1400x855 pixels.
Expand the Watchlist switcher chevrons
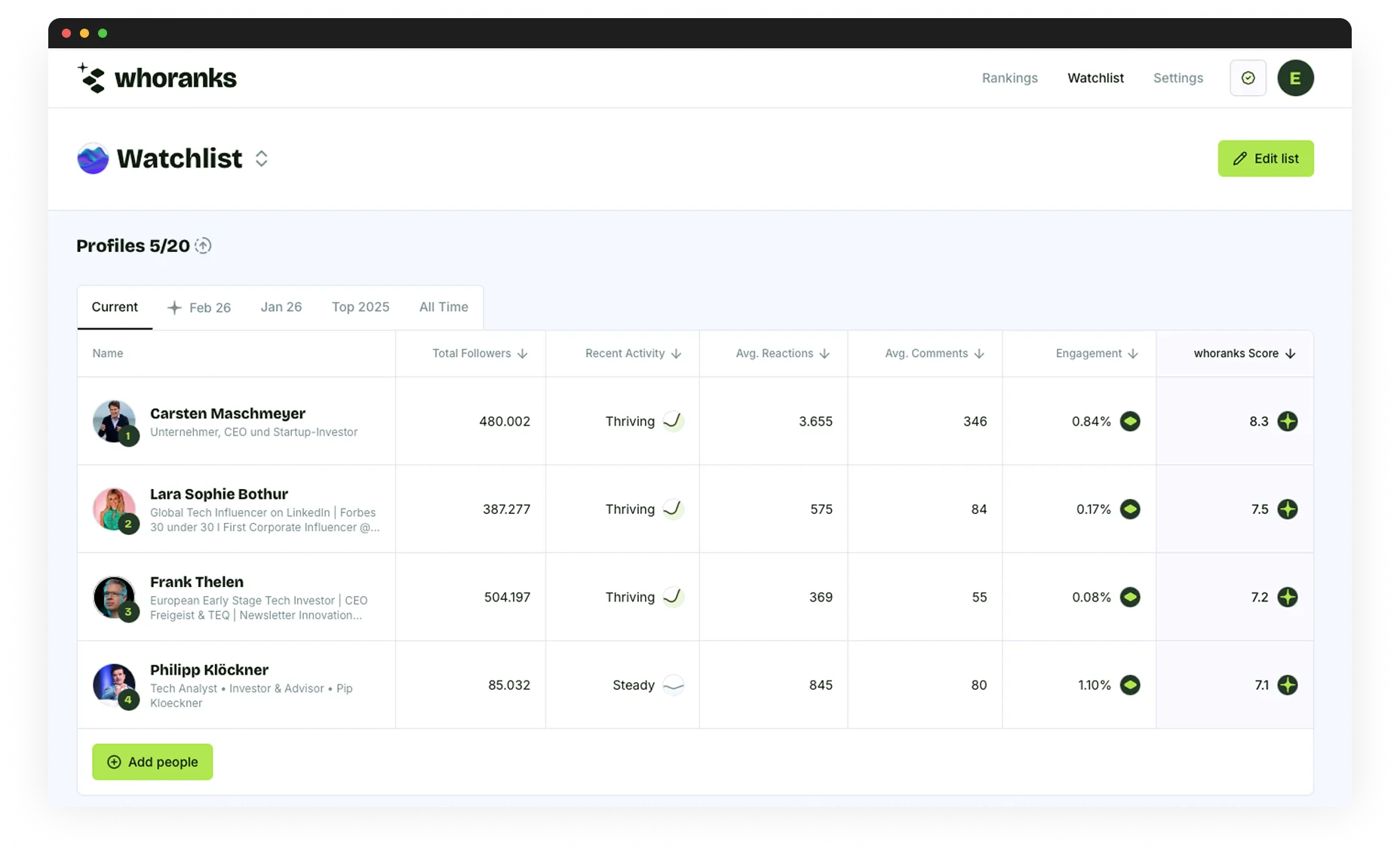[x=261, y=158]
